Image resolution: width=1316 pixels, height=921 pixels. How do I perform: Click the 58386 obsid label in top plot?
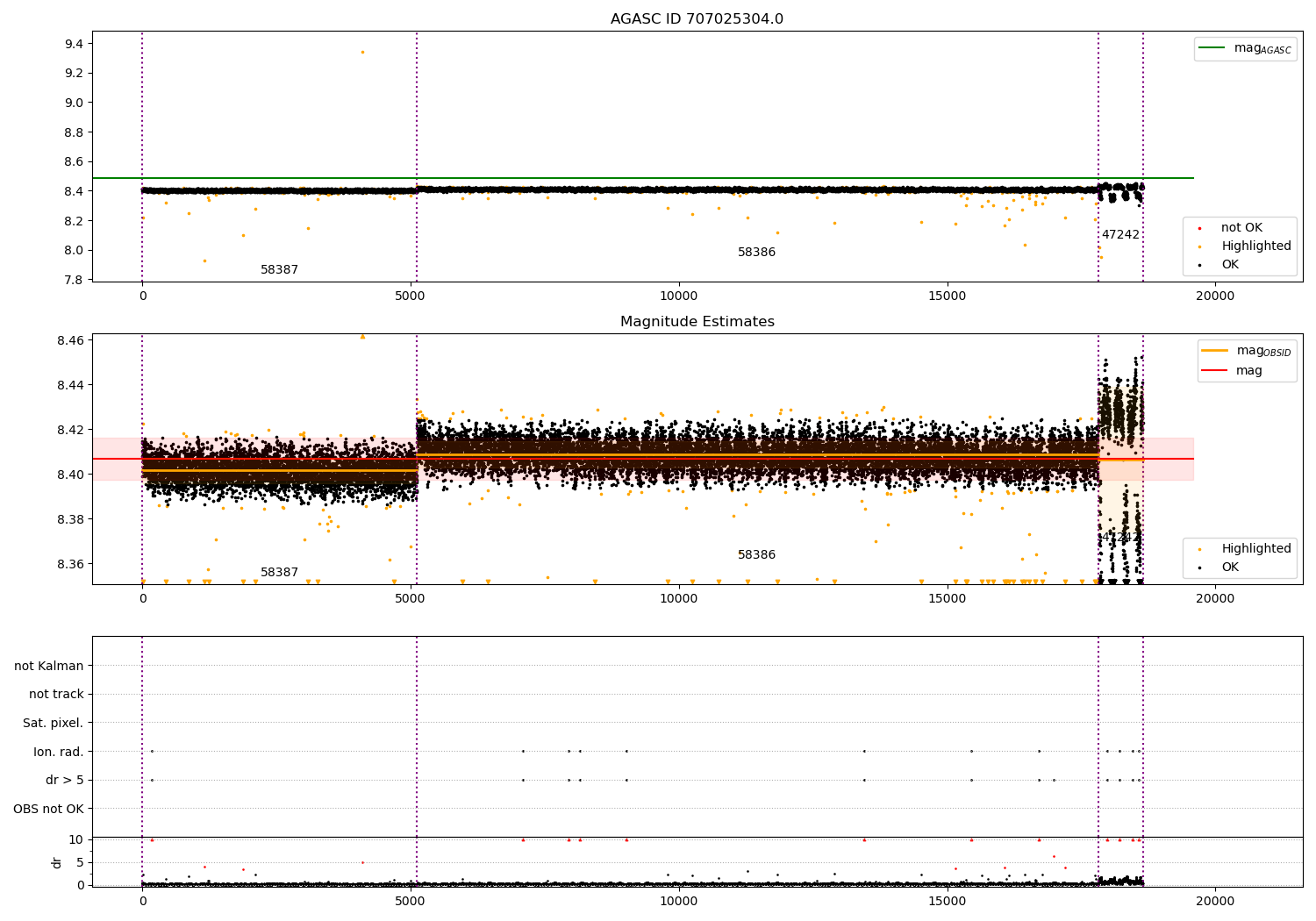tap(756, 253)
